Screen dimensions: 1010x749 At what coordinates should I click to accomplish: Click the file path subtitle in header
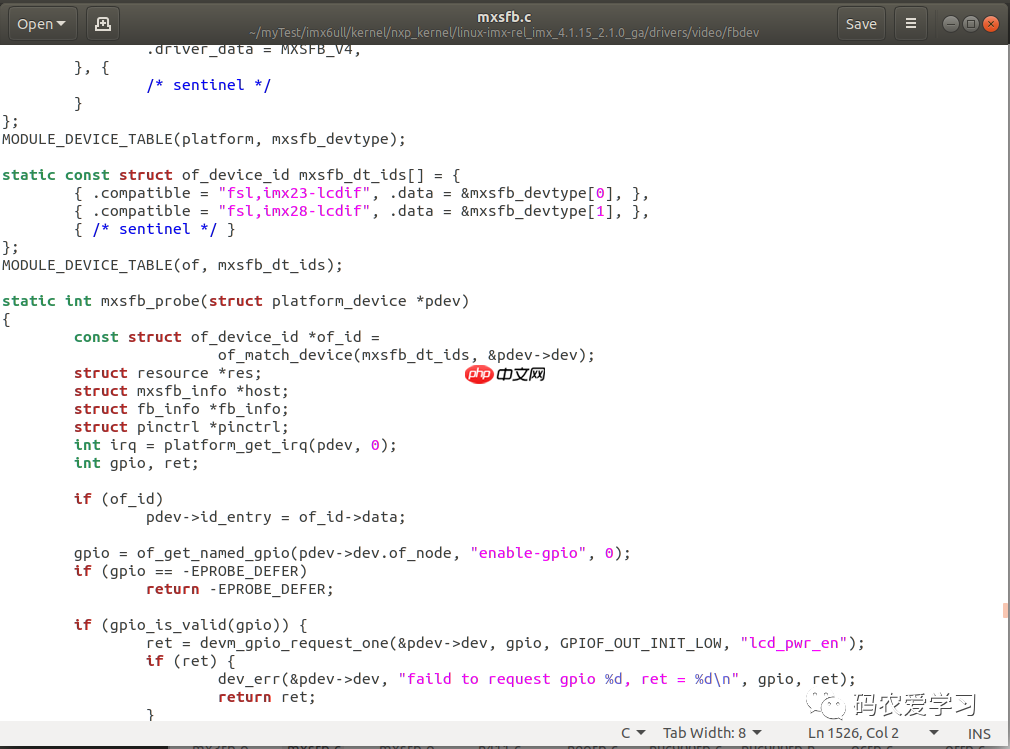(x=504, y=32)
